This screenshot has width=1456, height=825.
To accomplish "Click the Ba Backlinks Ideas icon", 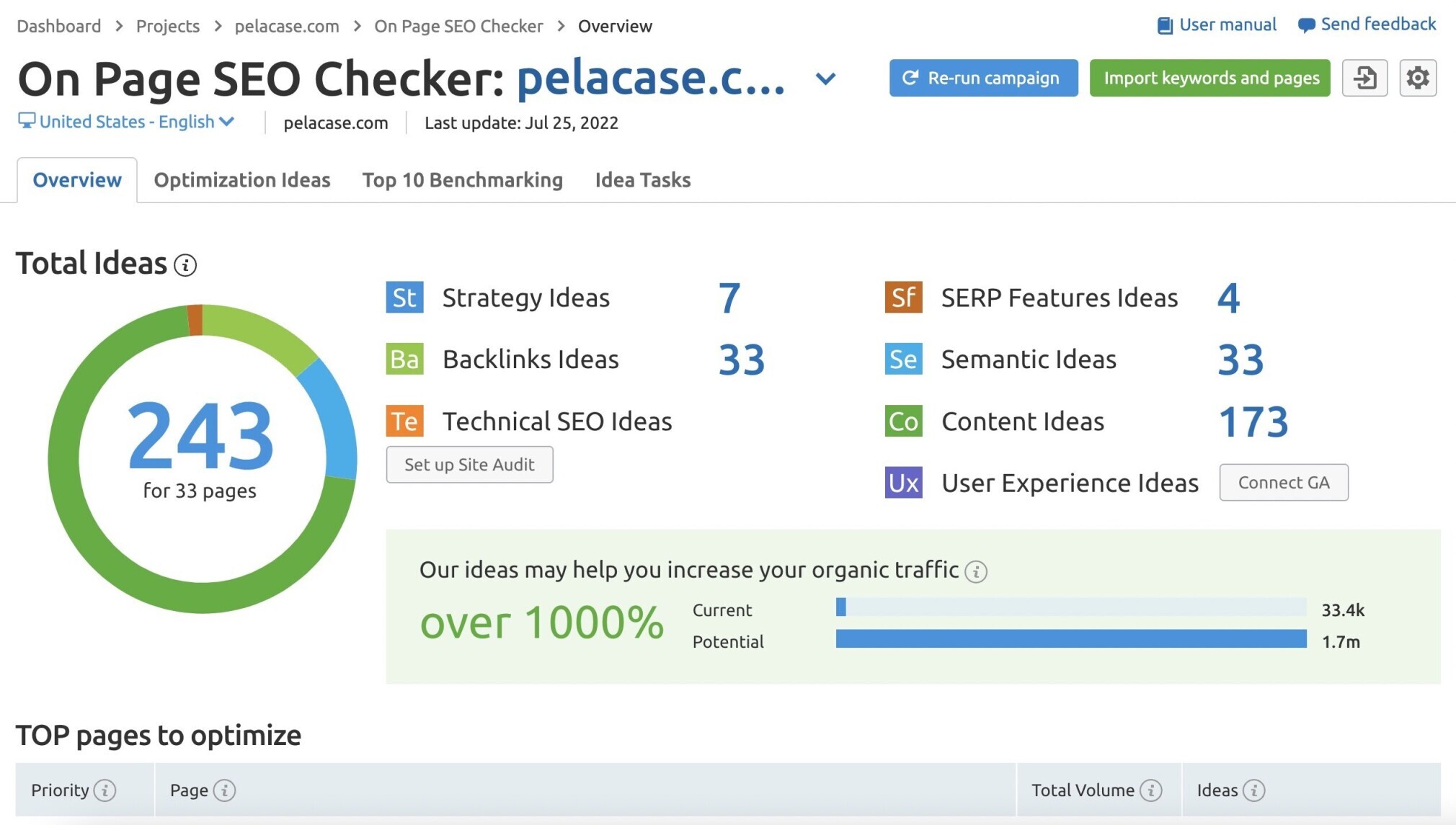I will coord(404,359).
